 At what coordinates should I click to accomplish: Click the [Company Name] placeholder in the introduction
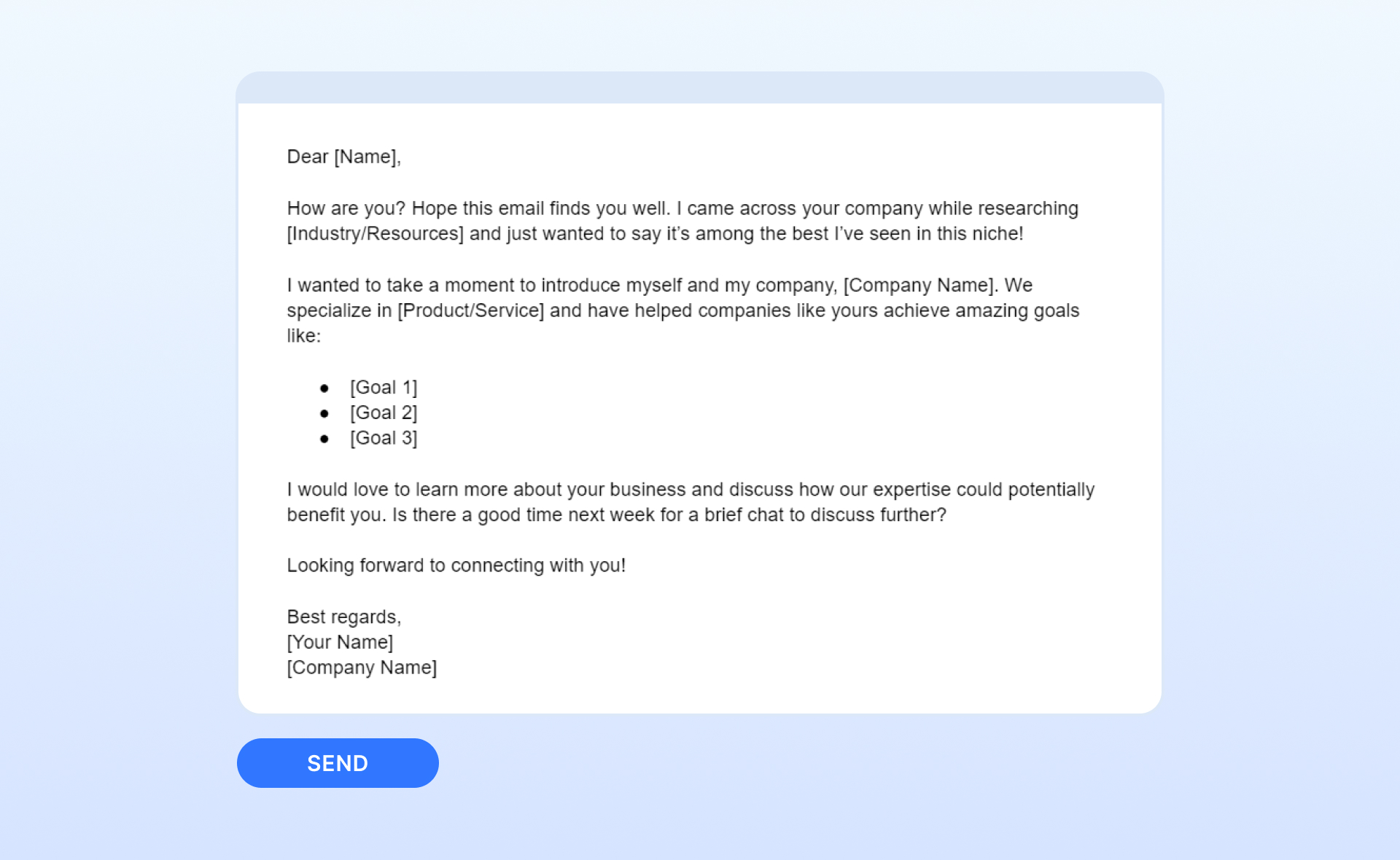(x=919, y=285)
